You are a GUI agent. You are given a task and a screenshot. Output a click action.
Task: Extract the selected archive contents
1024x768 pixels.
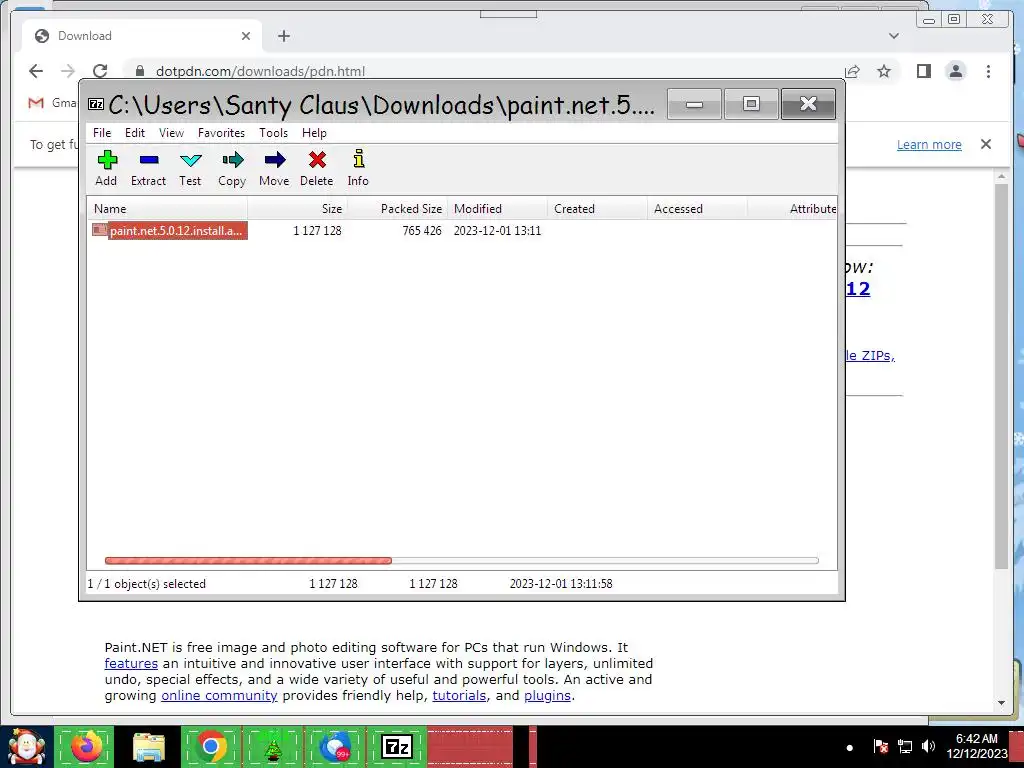(x=148, y=168)
